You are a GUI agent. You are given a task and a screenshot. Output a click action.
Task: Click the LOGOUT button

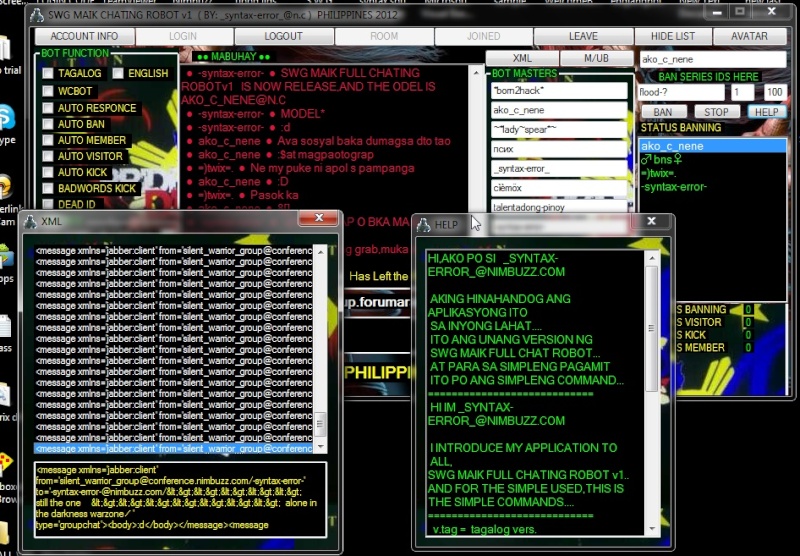283,36
